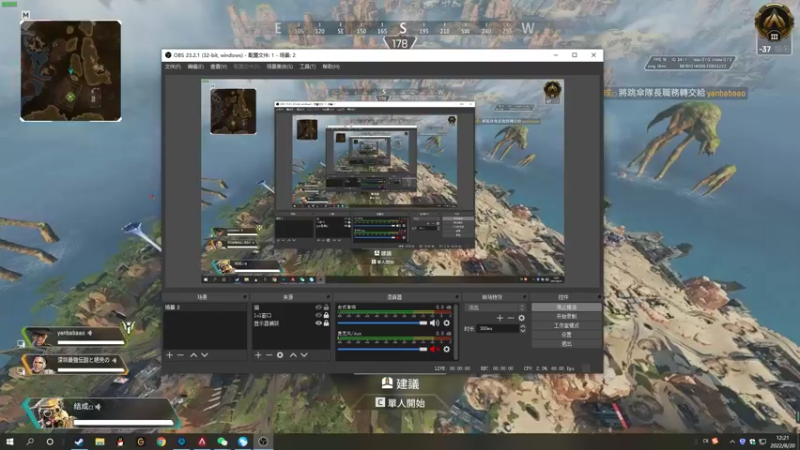Move the scene up with the up arrow
Viewport: 800px width, 450px height.
[193, 355]
